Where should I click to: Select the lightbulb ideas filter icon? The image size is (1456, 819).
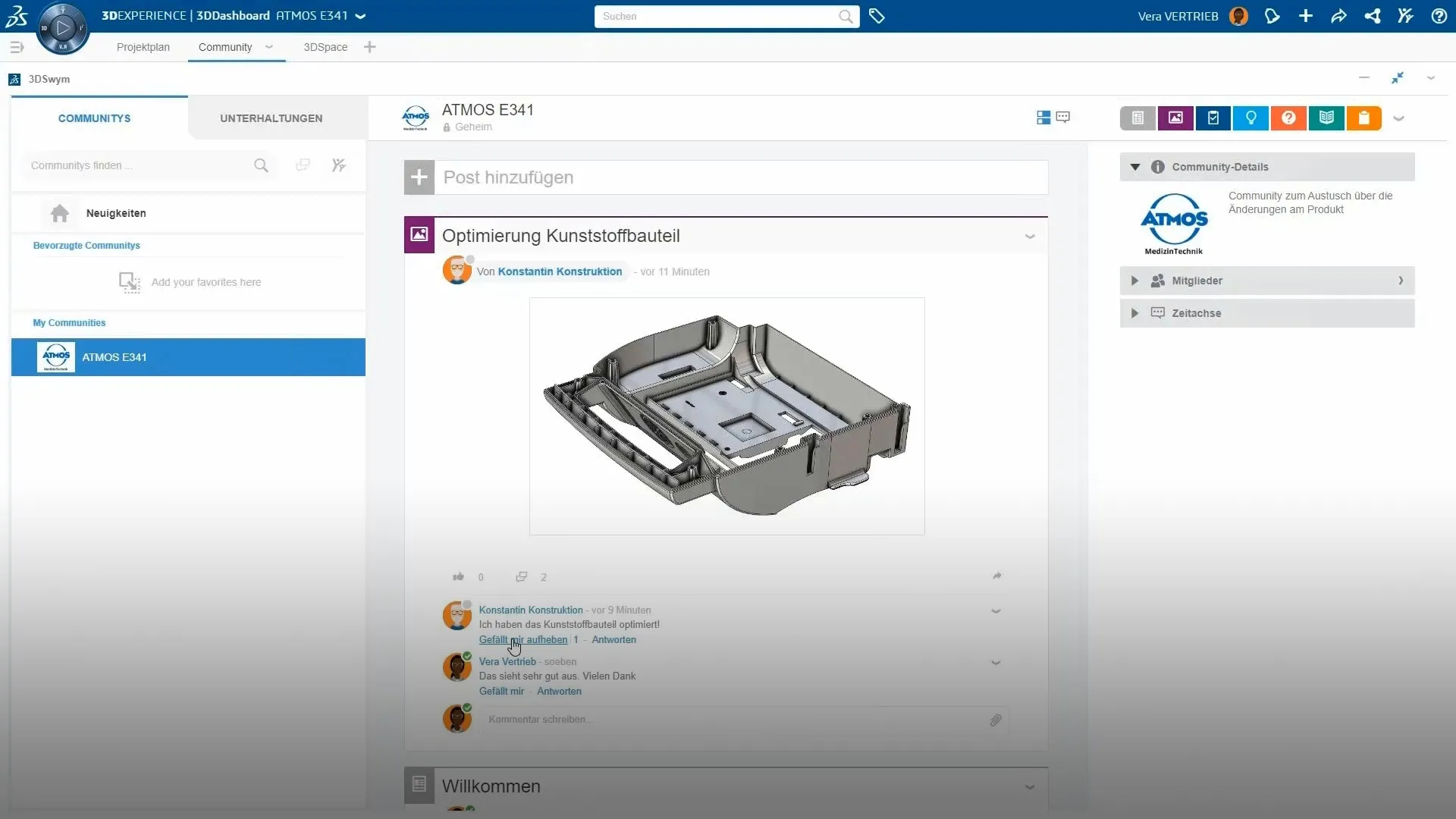tap(1250, 118)
